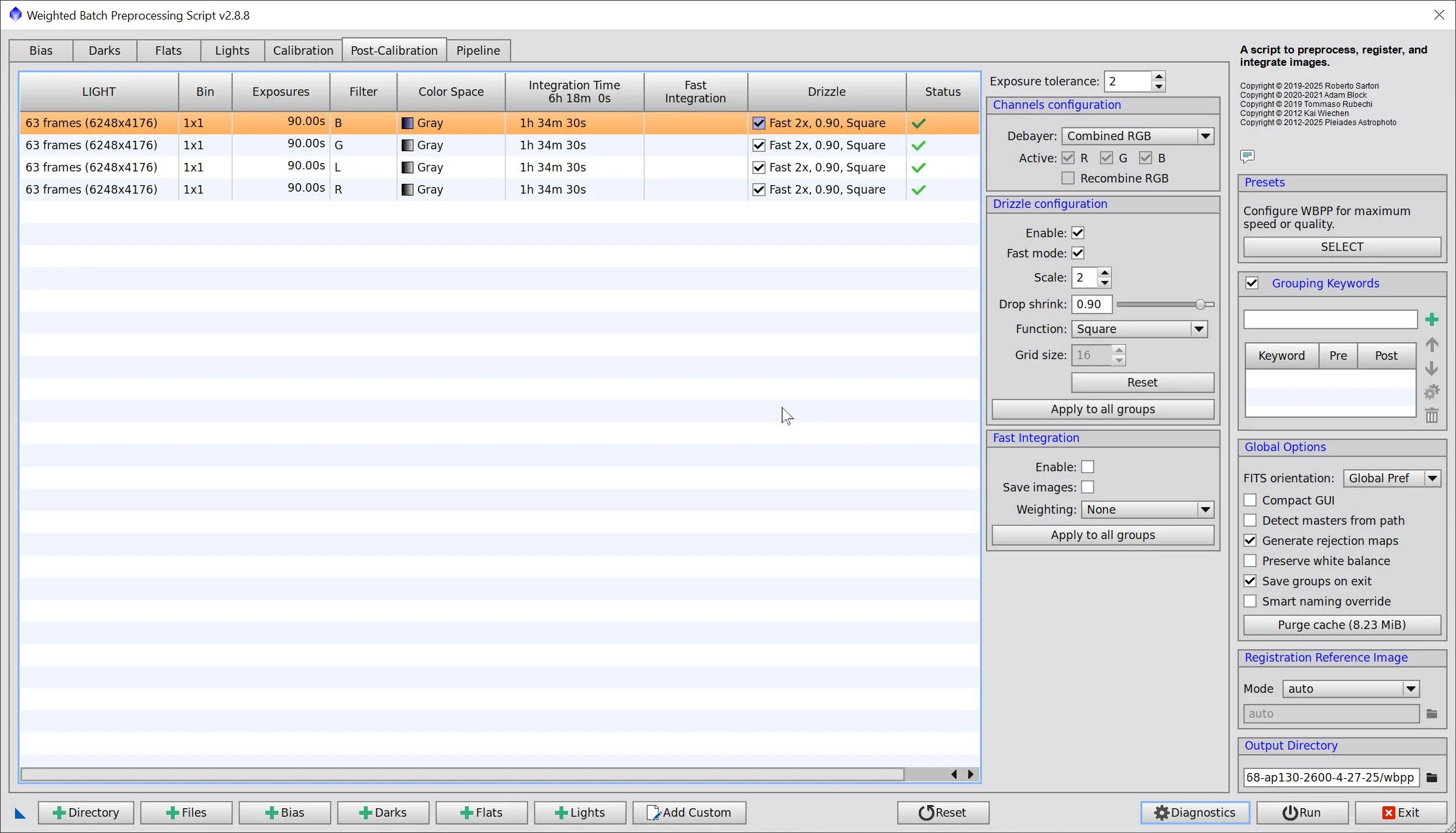Click the move keyword up arrow icon
This screenshot has width=1456, height=833.
[1431, 344]
